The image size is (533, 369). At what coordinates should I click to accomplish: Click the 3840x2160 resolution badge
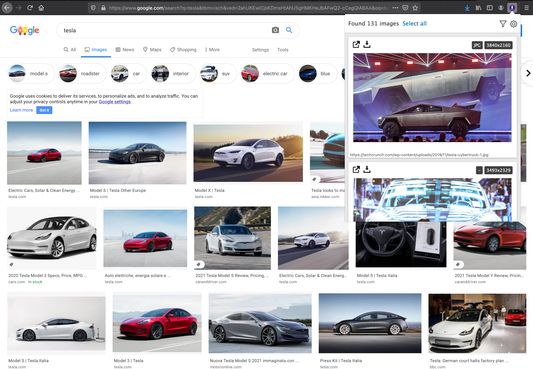(x=498, y=45)
